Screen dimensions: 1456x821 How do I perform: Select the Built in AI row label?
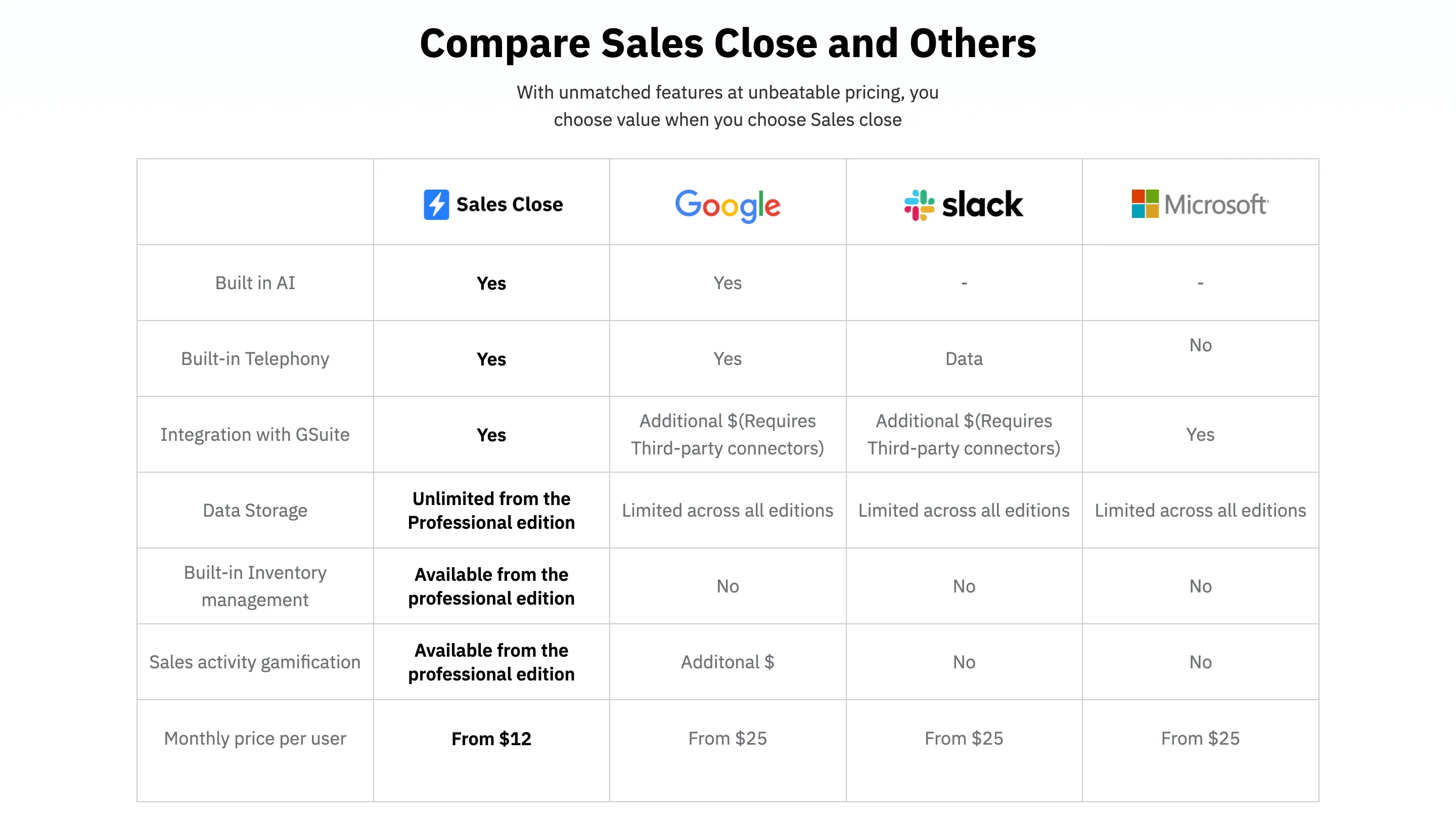tap(255, 283)
